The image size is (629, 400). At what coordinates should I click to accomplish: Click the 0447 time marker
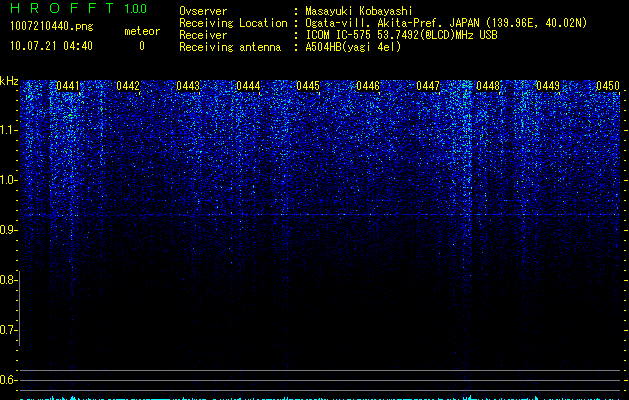[x=428, y=86]
